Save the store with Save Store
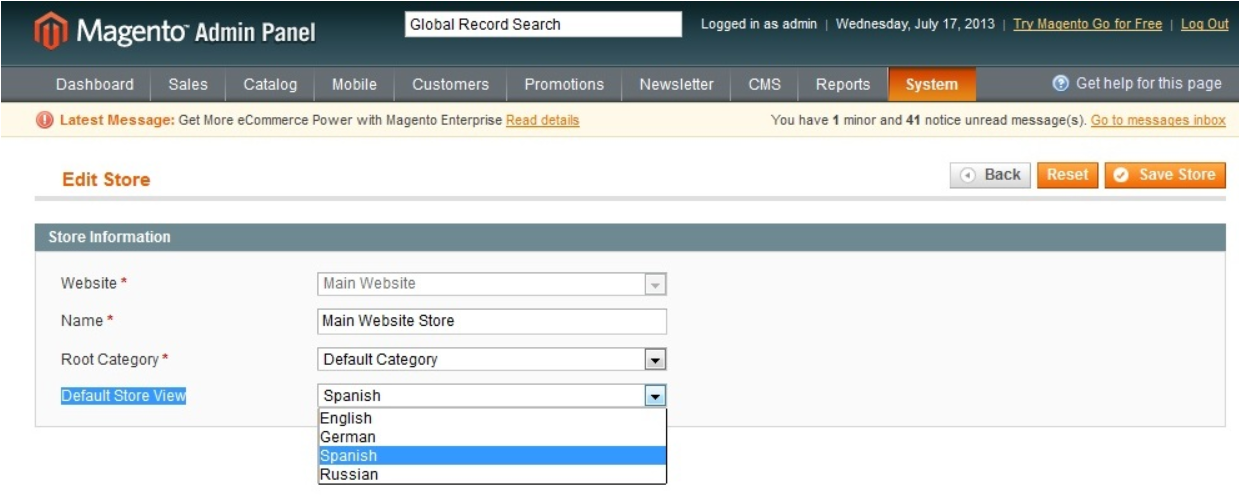The height and width of the screenshot is (499, 1239). point(1165,175)
